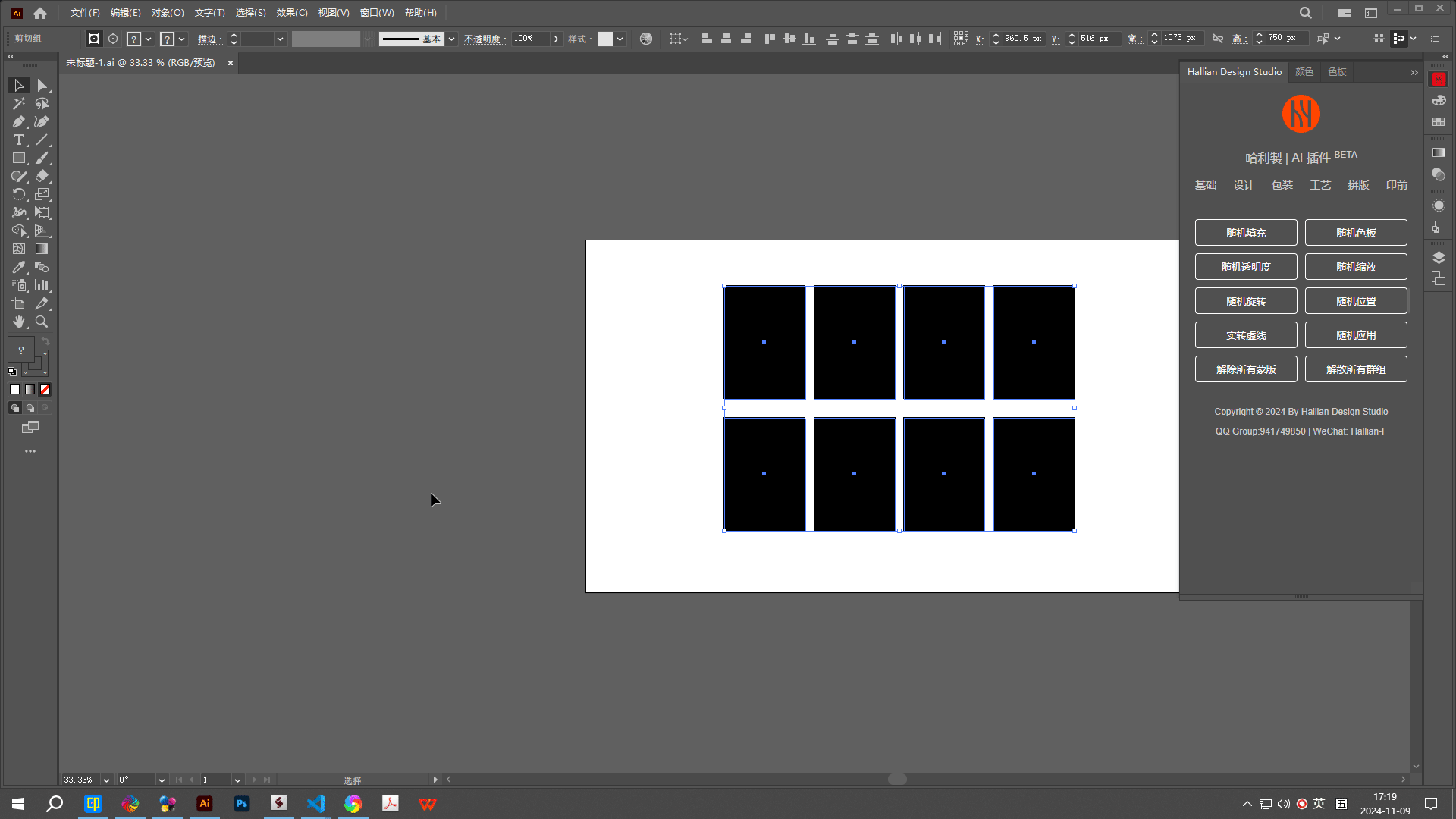1456x819 pixels.
Task: Click the 随机旋转 button
Action: click(1246, 301)
